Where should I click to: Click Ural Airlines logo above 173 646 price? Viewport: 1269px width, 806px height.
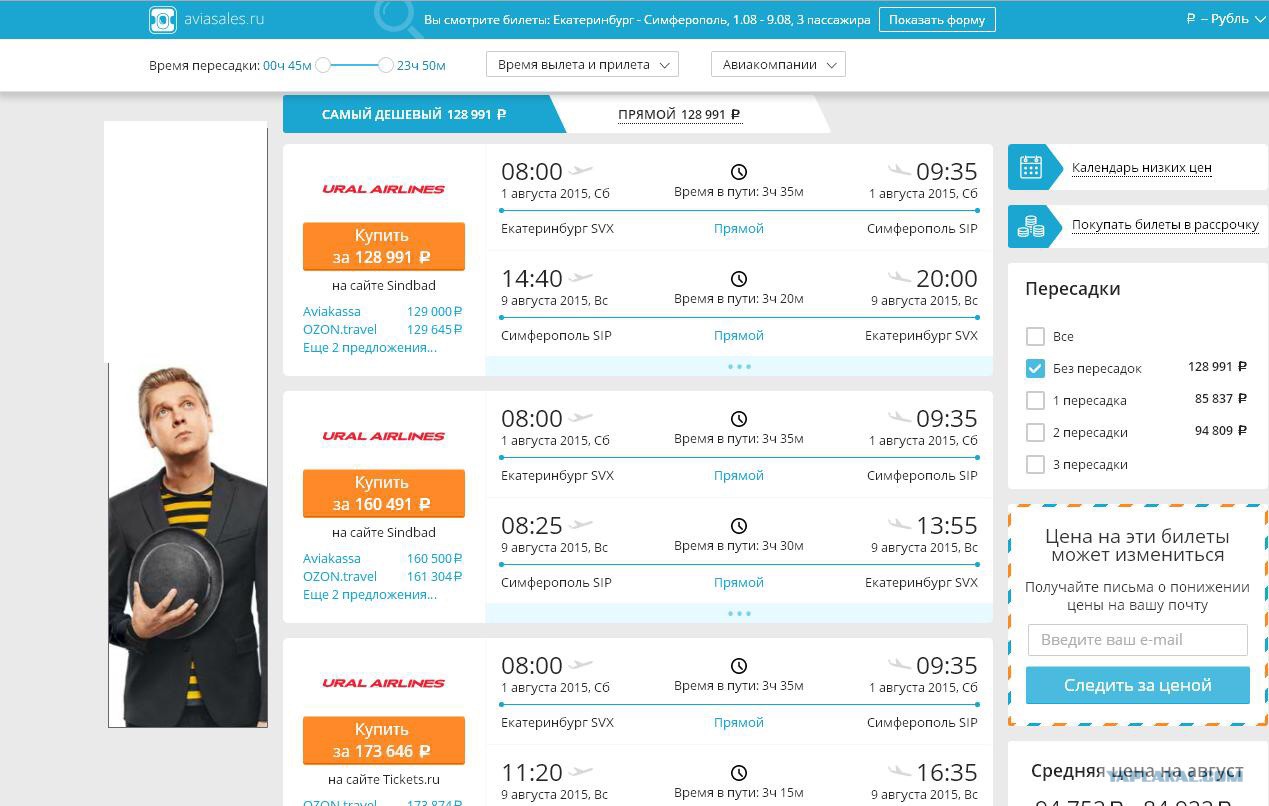[383, 683]
